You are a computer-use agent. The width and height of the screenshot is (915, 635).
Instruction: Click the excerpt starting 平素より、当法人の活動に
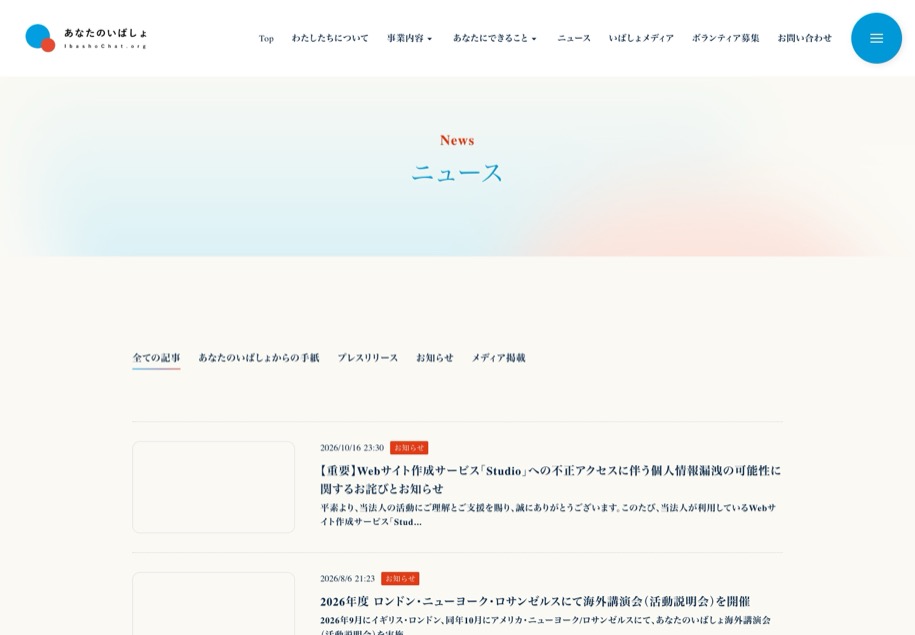coord(548,515)
